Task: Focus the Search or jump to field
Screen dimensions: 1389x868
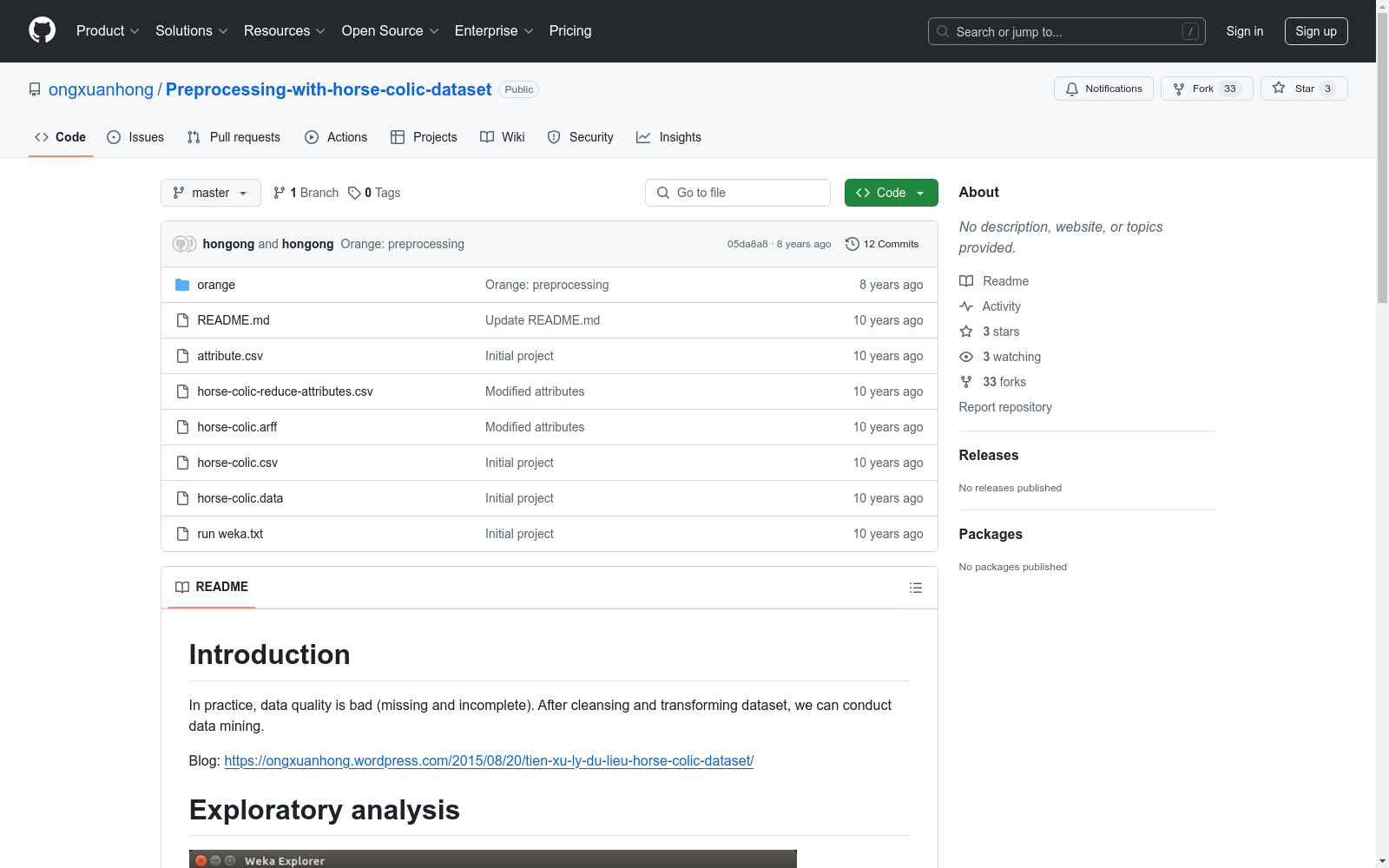Action: point(1067,31)
